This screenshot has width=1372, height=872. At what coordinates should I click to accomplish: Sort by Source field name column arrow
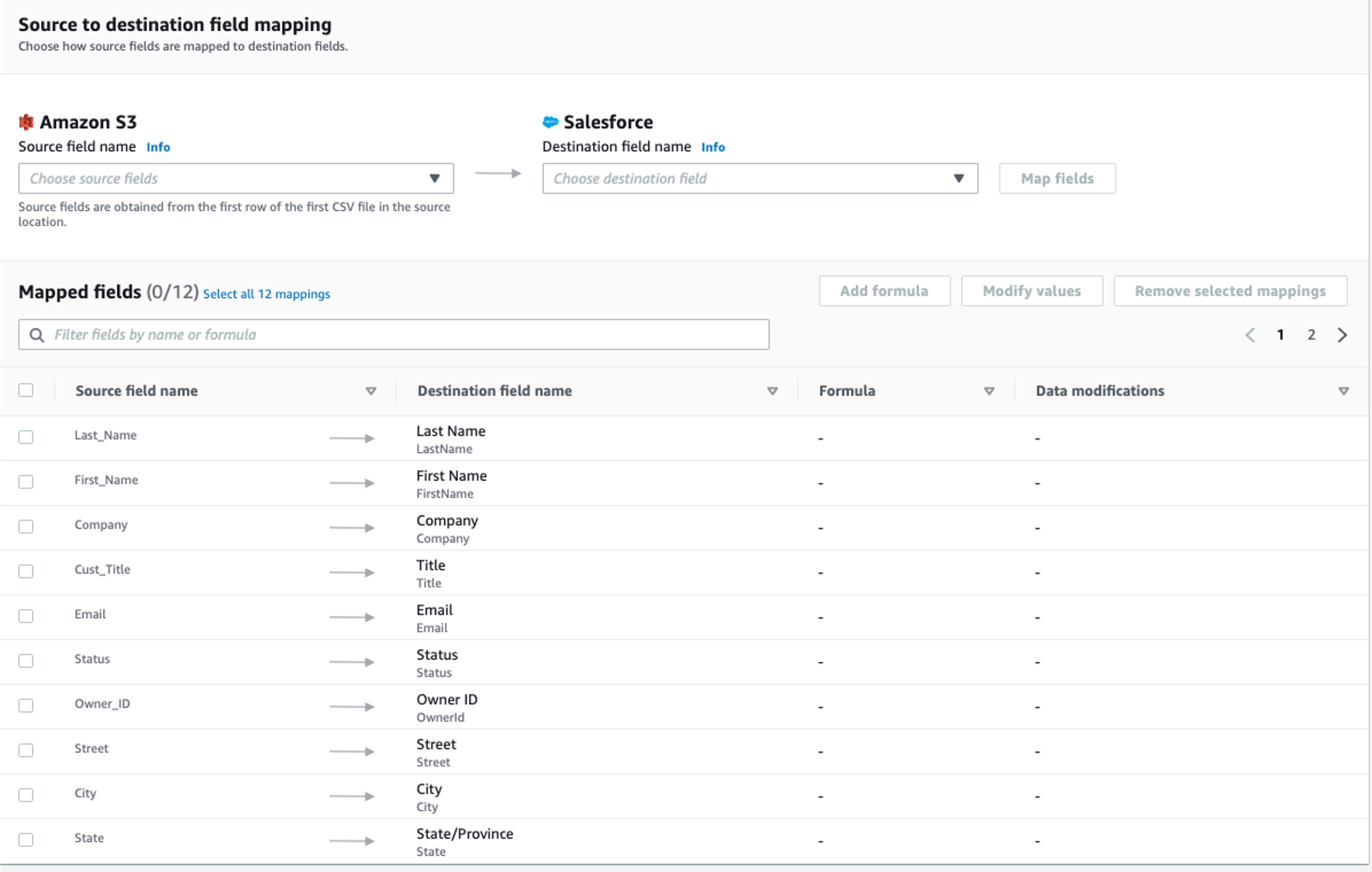pyautogui.click(x=371, y=391)
